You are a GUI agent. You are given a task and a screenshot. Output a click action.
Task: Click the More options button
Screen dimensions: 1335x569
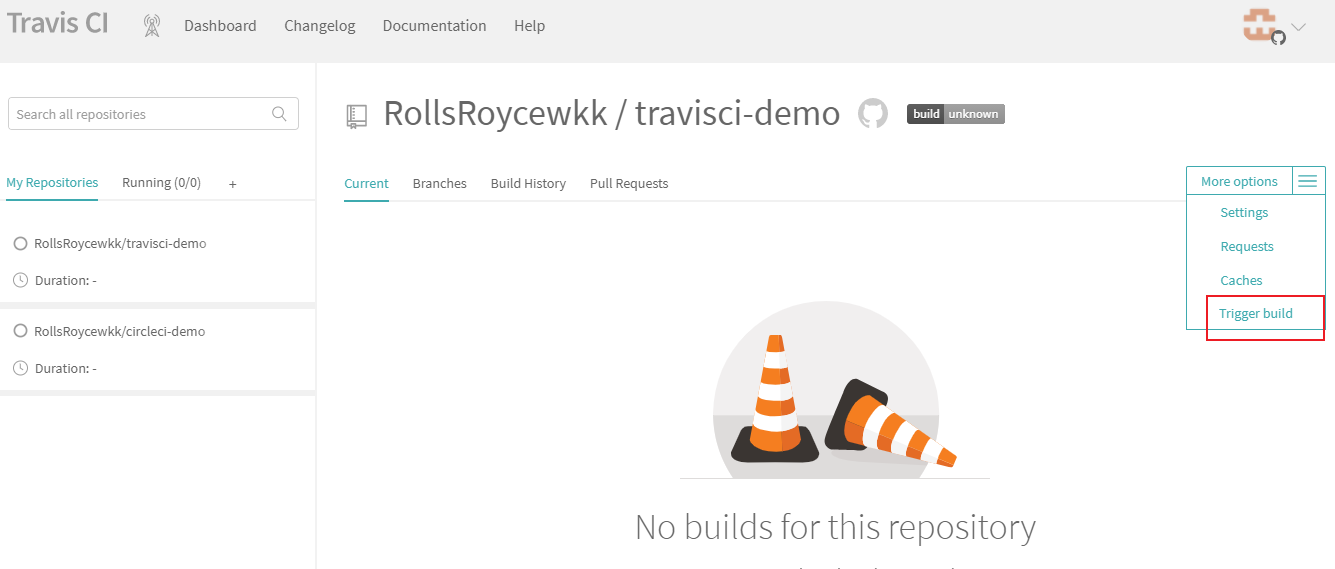(x=1239, y=182)
